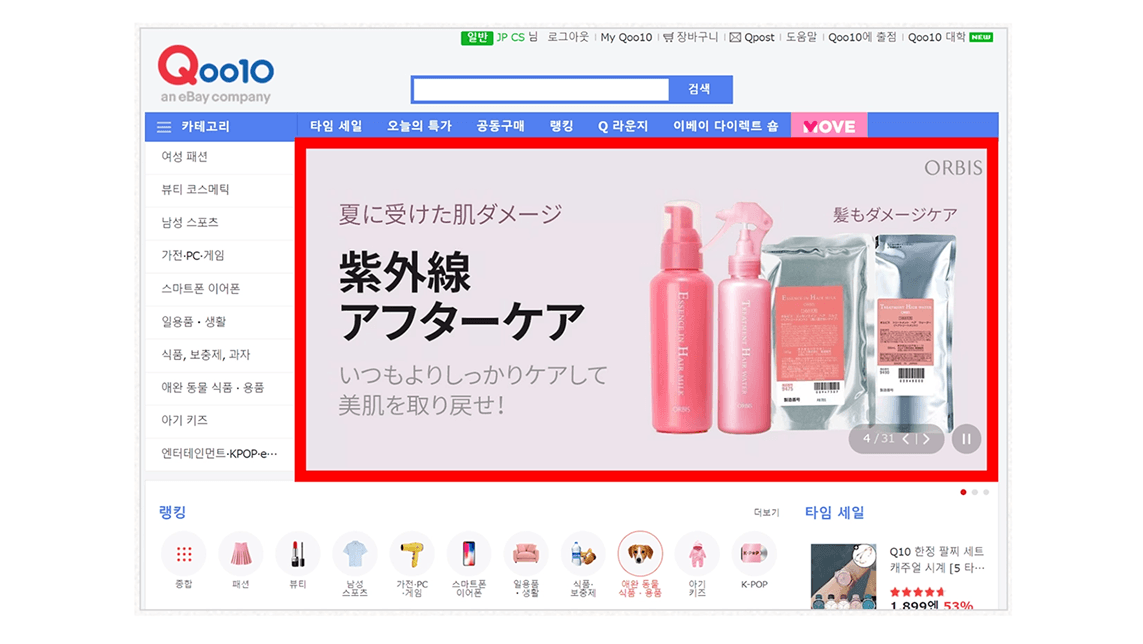This screenshot has height=644, width=1143.
Task: Open the 뷰티 코스메틱 category
Action: click(219, 190)
